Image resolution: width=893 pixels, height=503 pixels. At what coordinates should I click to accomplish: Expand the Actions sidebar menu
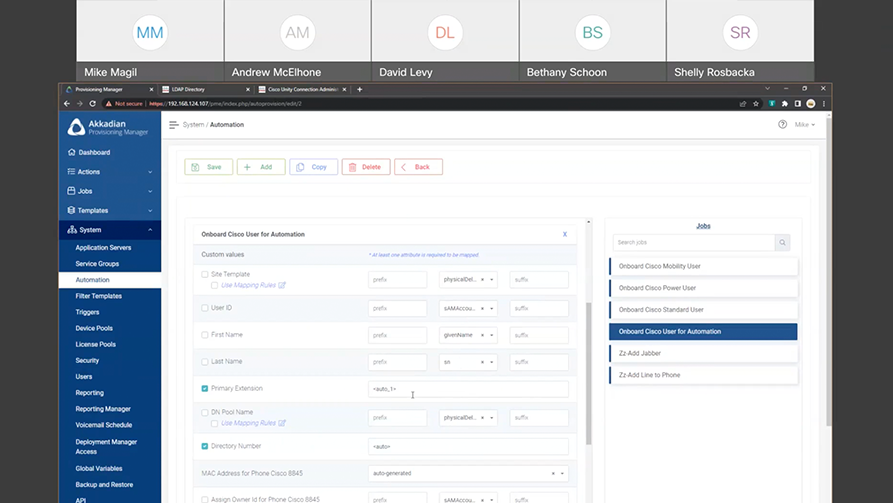tap(109, 171)
